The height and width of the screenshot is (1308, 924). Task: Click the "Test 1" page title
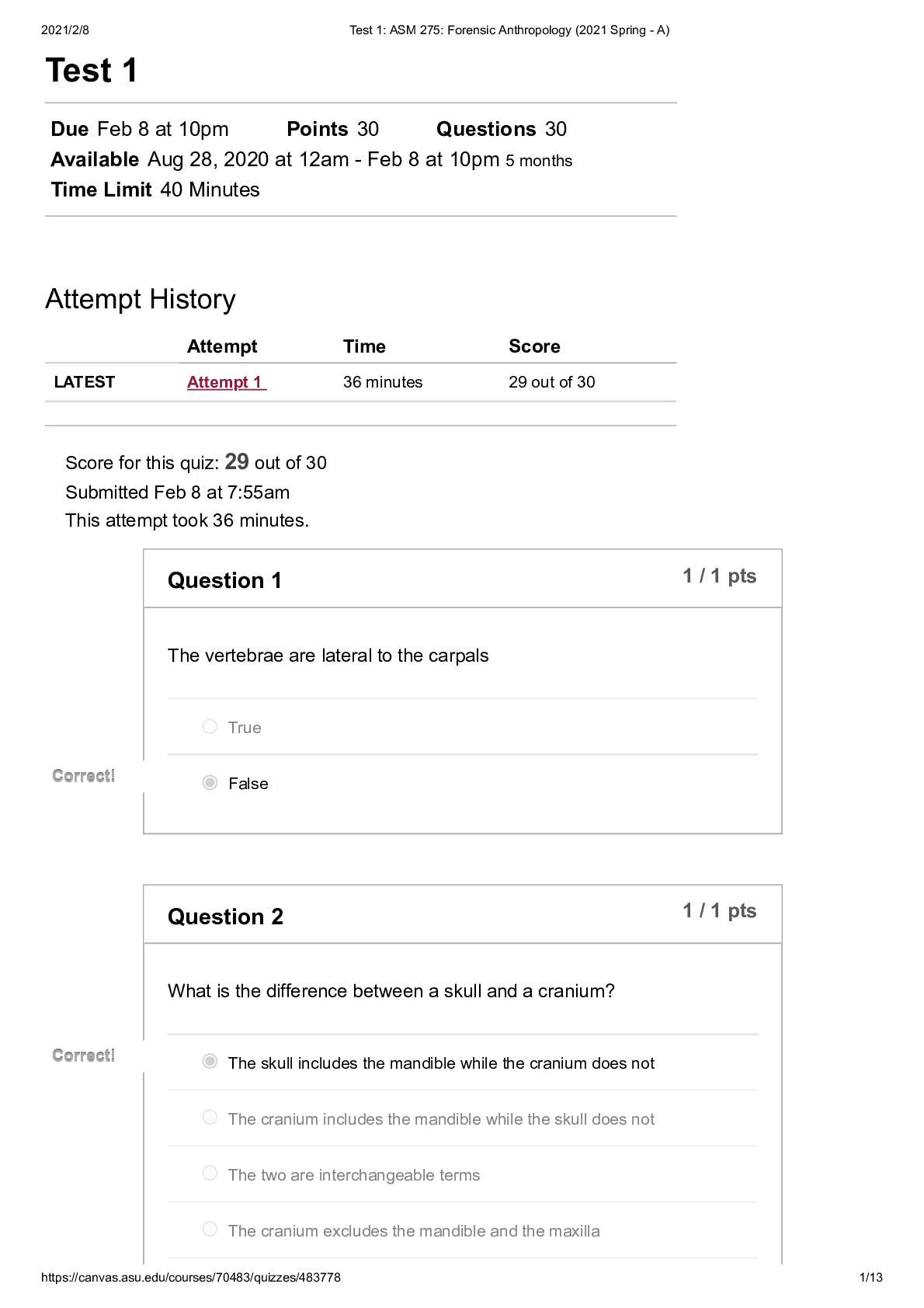[x=92, y=71]
